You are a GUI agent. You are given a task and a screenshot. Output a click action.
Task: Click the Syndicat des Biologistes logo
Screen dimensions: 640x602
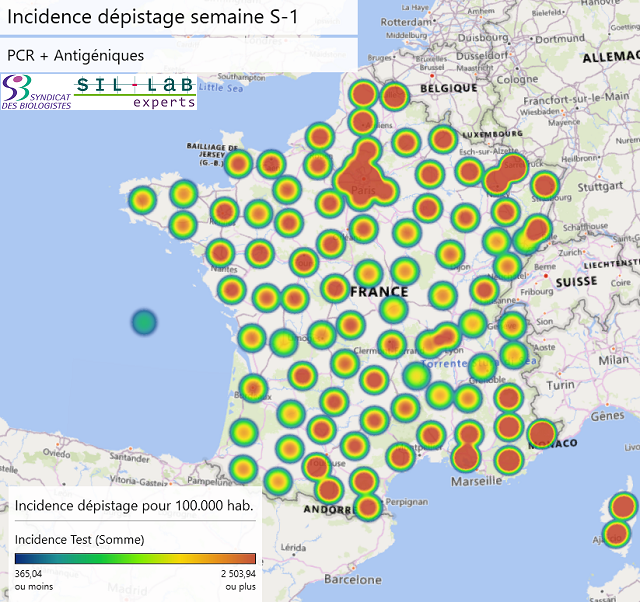36,92
